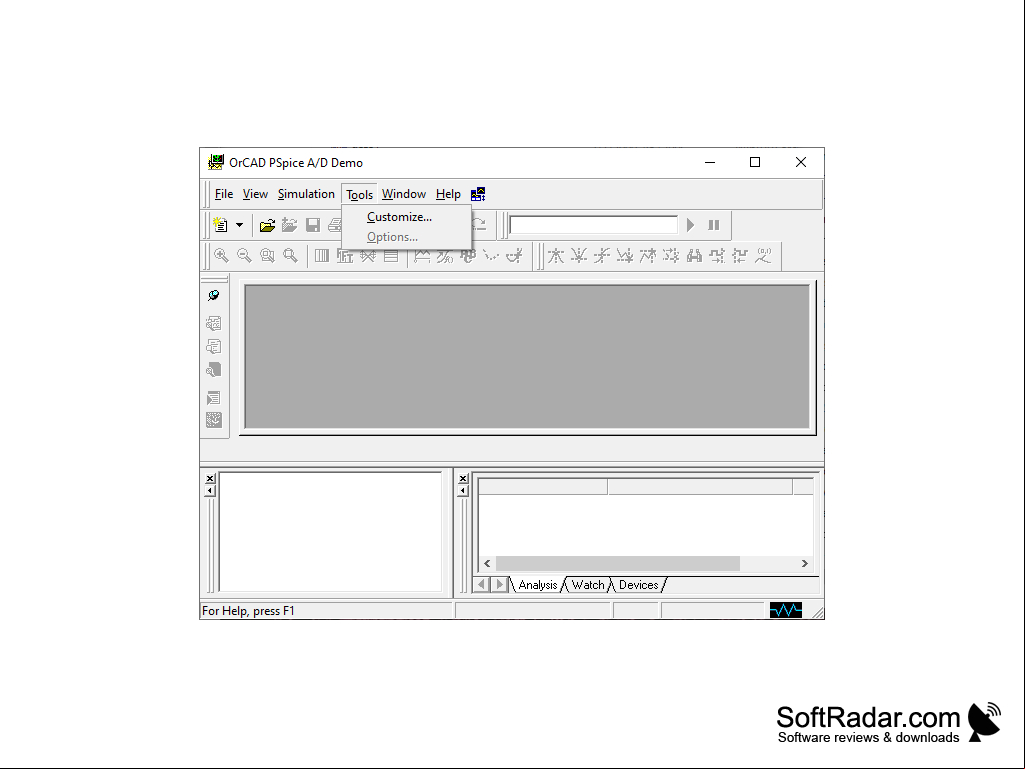Click the Save floppy disk icon

(x=313, y=226)
